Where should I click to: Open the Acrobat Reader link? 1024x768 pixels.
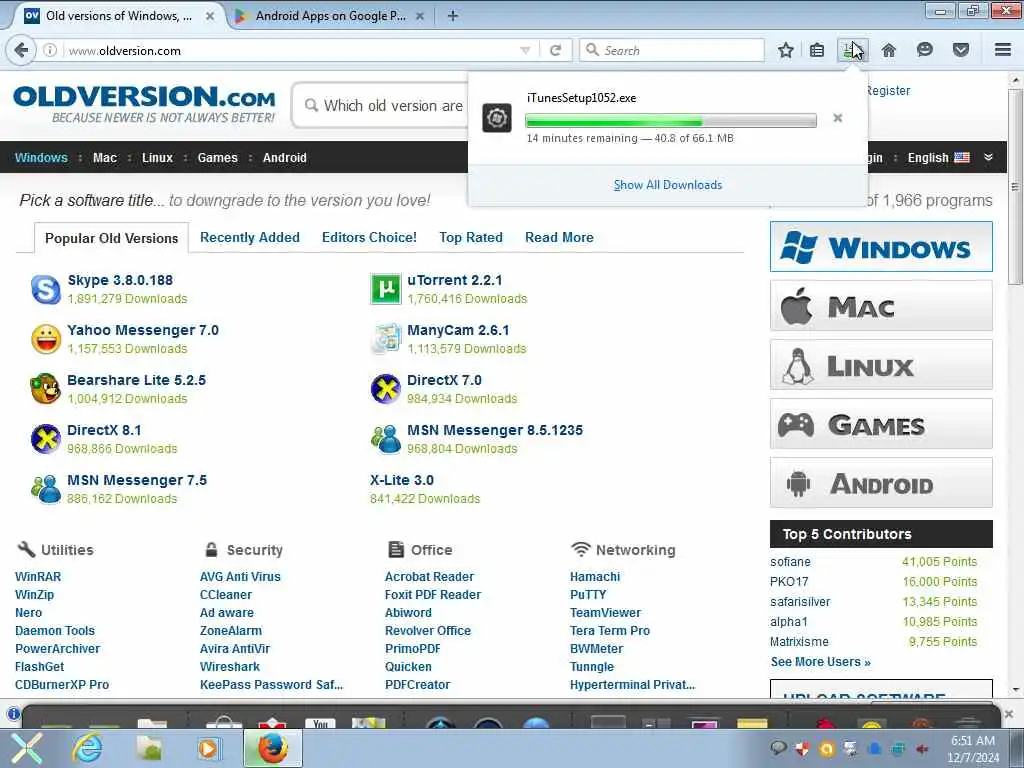(x=429, y=577)
